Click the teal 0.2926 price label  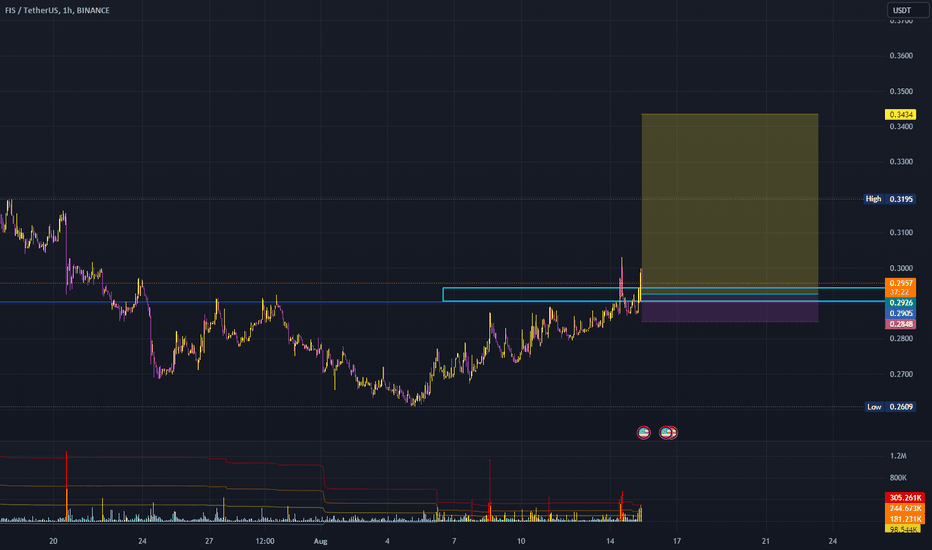[x=900, y=303]
